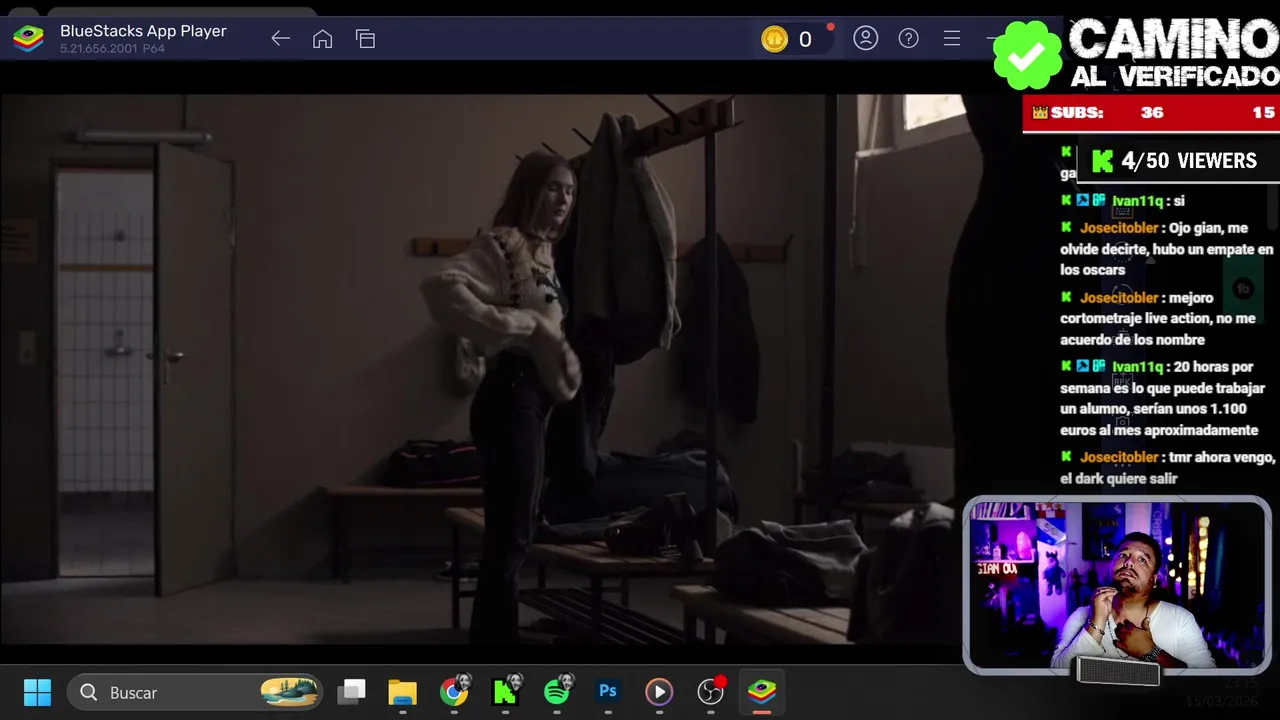The height and width of the screenshot is (720, 1280).
Task: Click message "20 horas por semana"
Action: coord(1163,398)
